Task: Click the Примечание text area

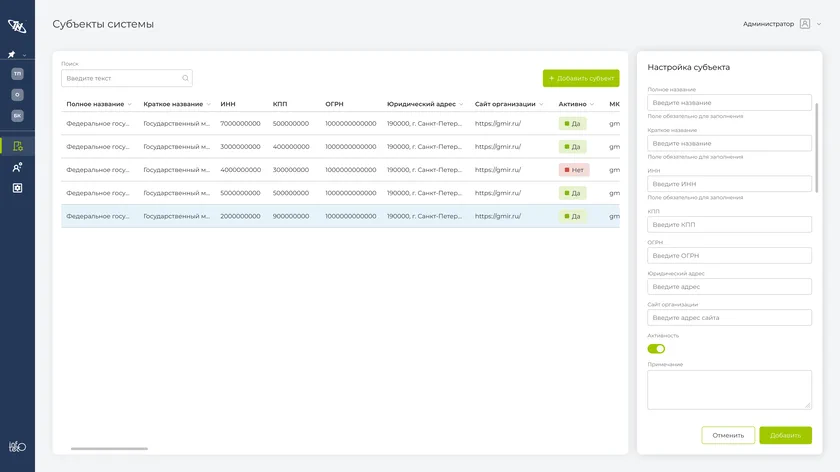Action: (x=729, y=389)
